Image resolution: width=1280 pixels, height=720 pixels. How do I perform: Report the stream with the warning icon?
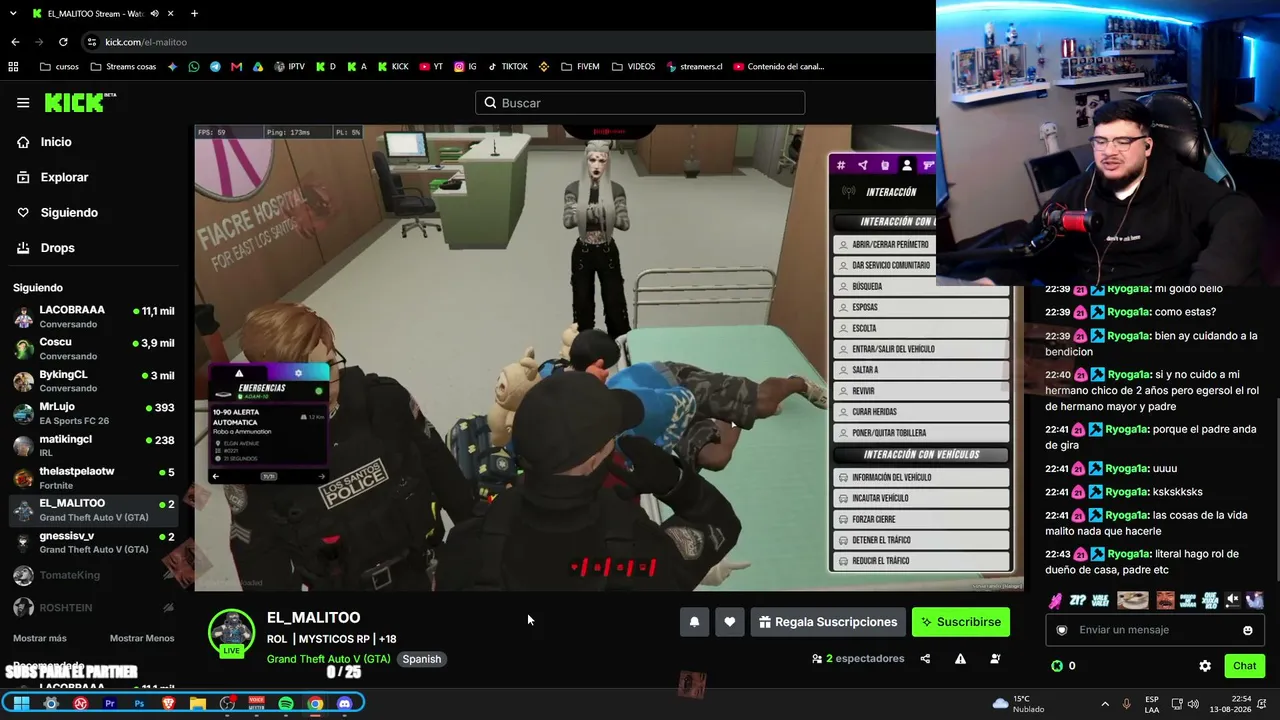tap(960, 659)
